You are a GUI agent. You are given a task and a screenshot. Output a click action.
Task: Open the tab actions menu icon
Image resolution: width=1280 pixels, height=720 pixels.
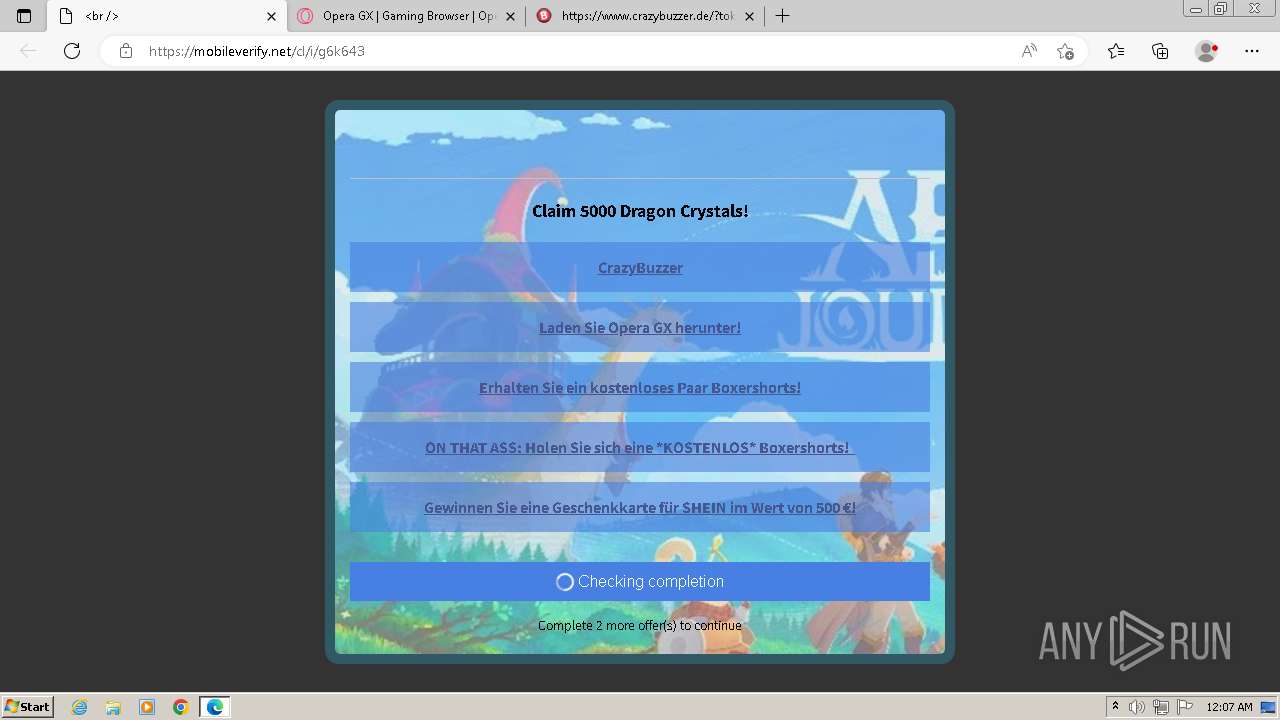24,16
